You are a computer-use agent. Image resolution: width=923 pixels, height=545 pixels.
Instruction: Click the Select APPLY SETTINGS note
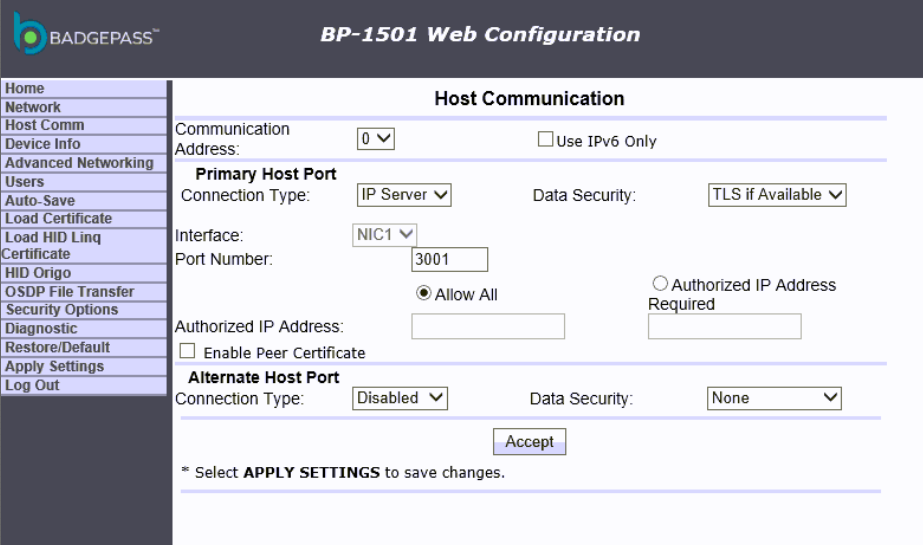(x=343, y=473)
